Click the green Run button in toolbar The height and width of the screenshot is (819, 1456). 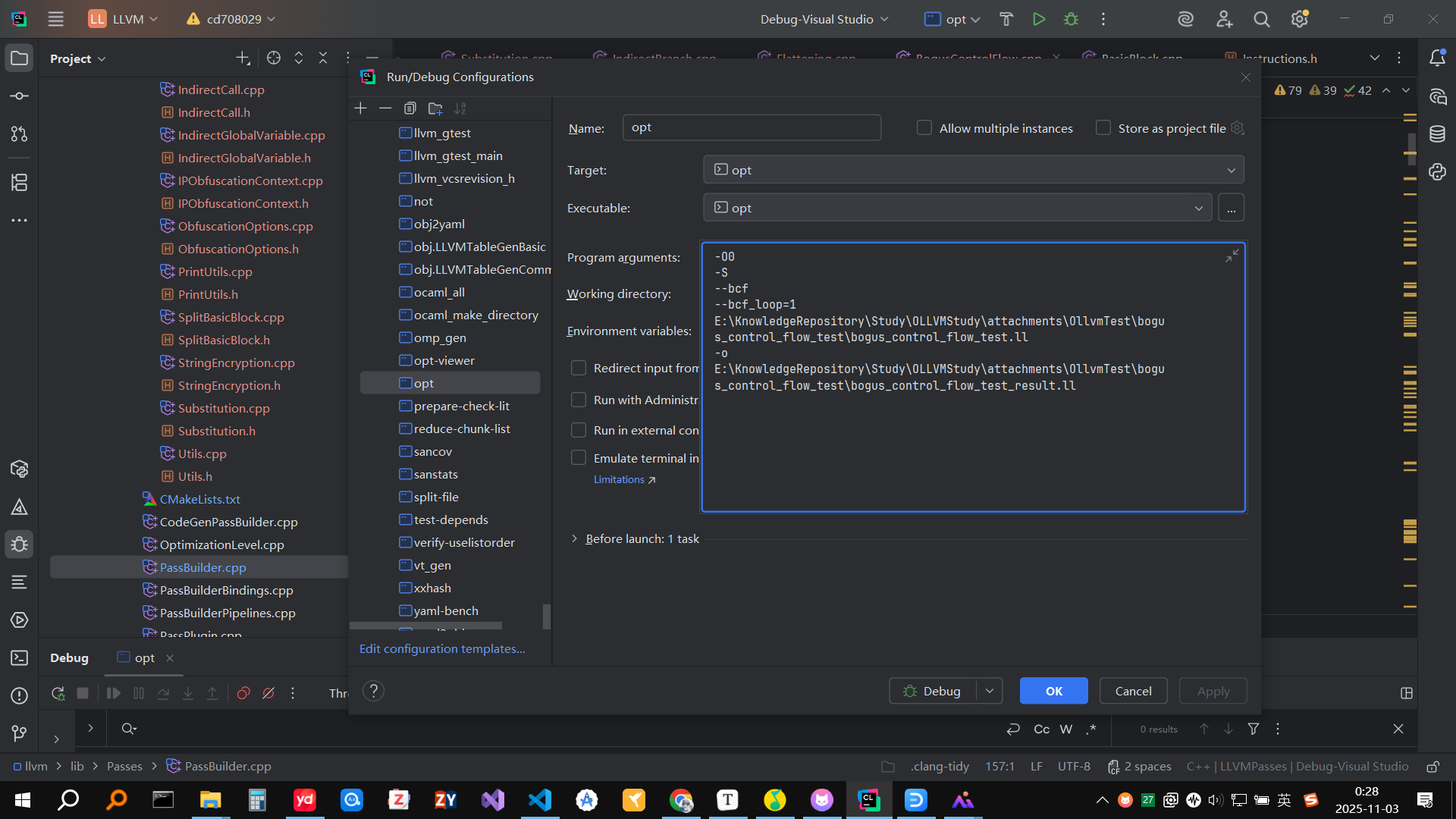pos(1039,20)
